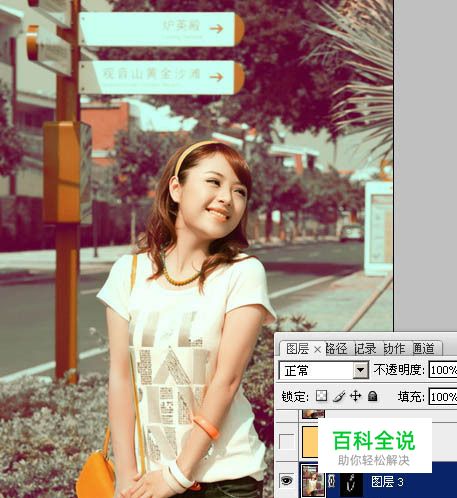
Task: Open the 路径 (Paths) tab
Action: pyautogui.click(x=336, y=349)
